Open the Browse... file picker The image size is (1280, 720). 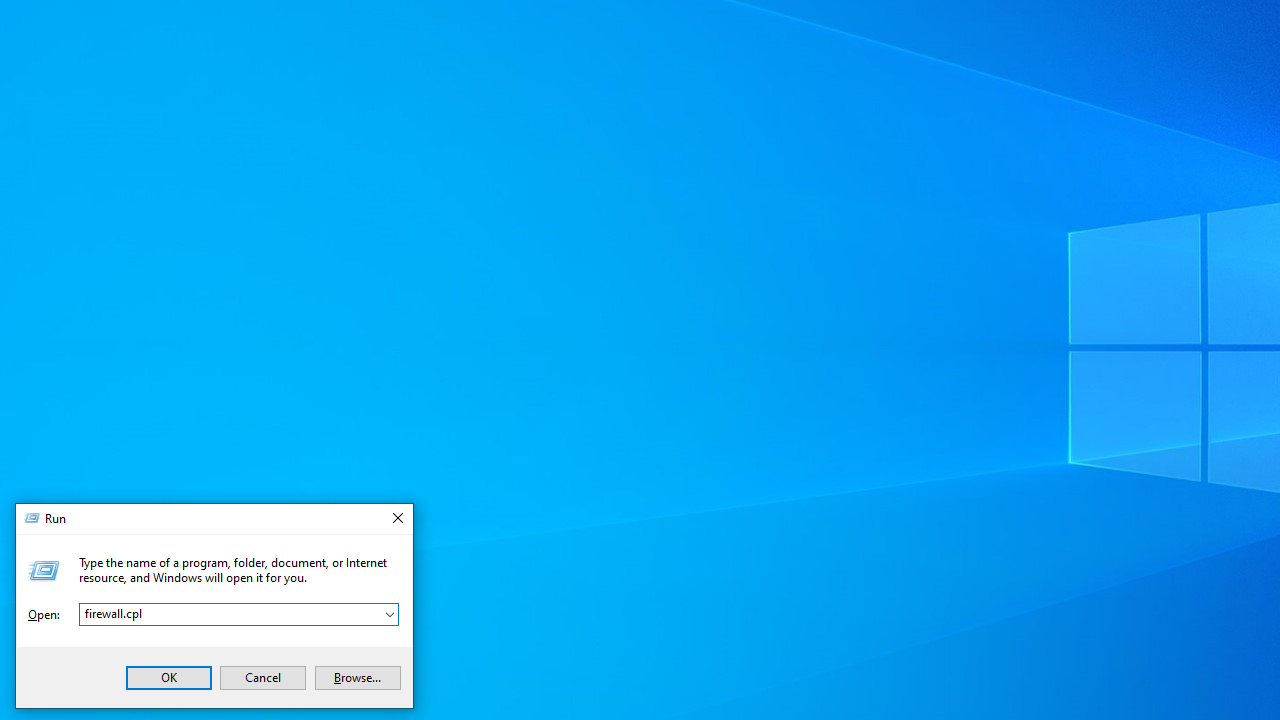point(358,678)
